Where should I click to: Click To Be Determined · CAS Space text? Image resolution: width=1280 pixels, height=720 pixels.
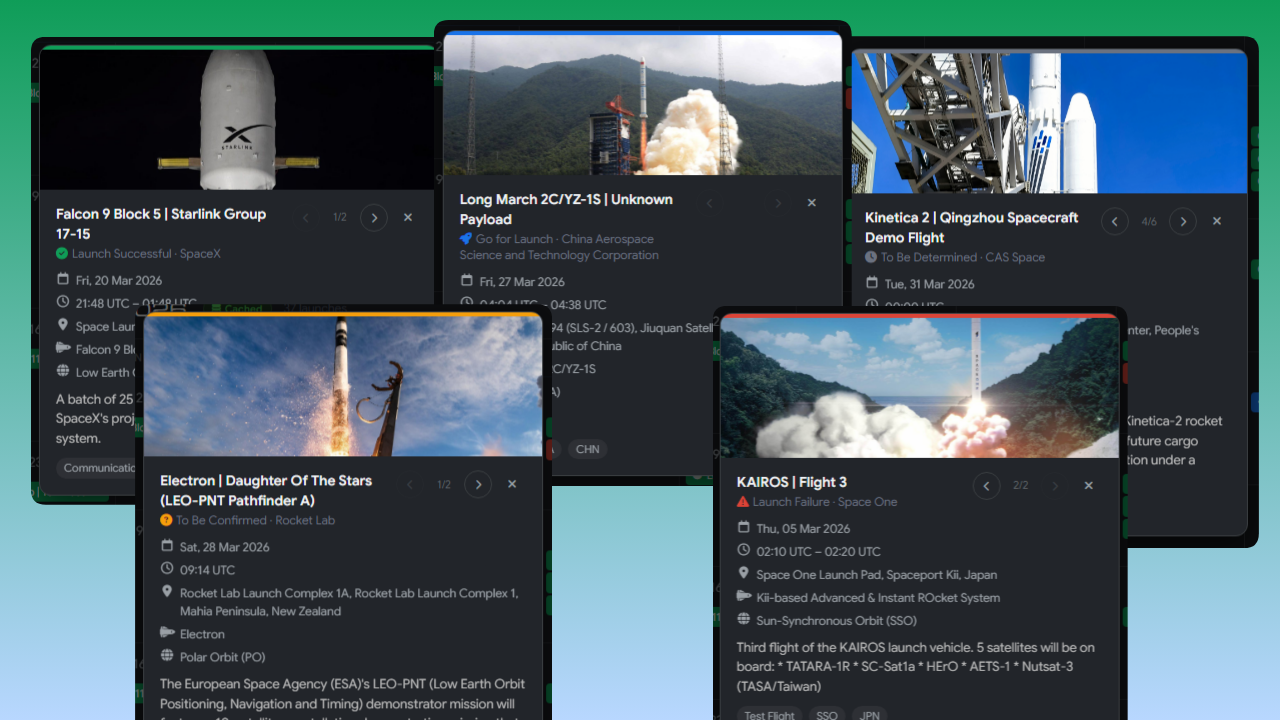click(963, 258)
